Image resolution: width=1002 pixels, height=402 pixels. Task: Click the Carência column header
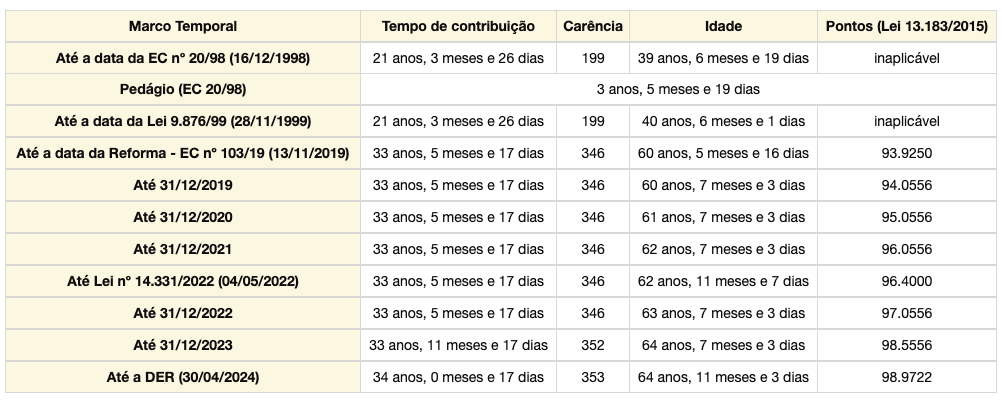click(x=592, y=26)
